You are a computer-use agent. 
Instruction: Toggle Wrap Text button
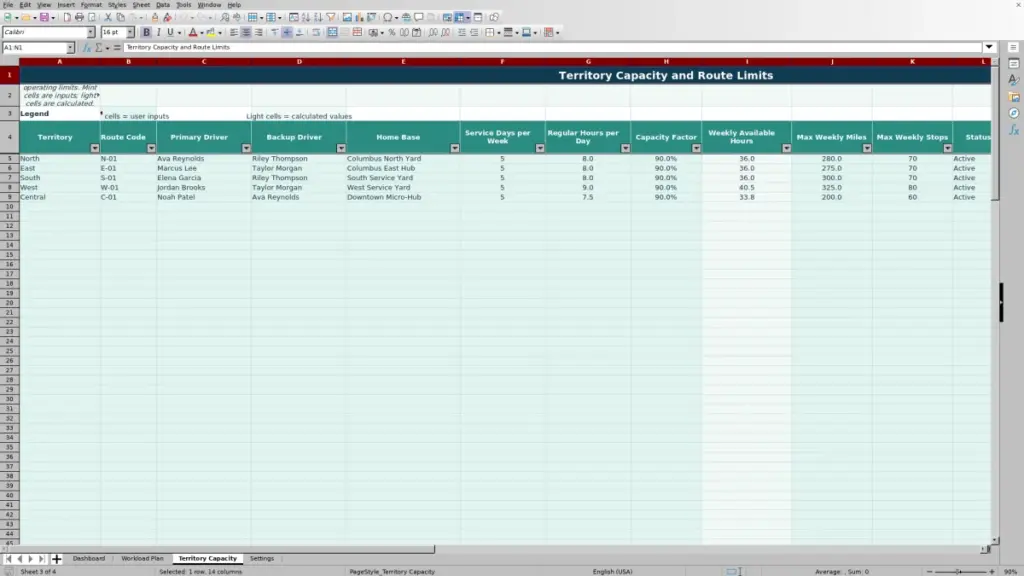pos(316,32)
